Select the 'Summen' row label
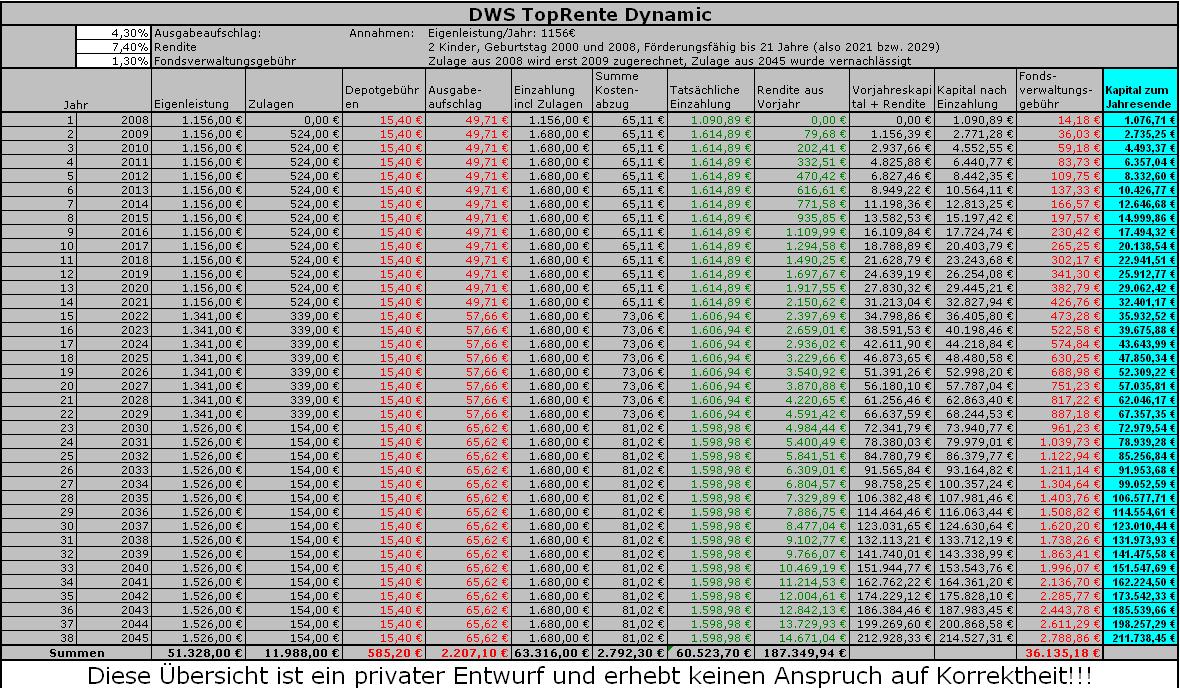The width and height of the screenshot is (1180, 688). coord(77,653)
